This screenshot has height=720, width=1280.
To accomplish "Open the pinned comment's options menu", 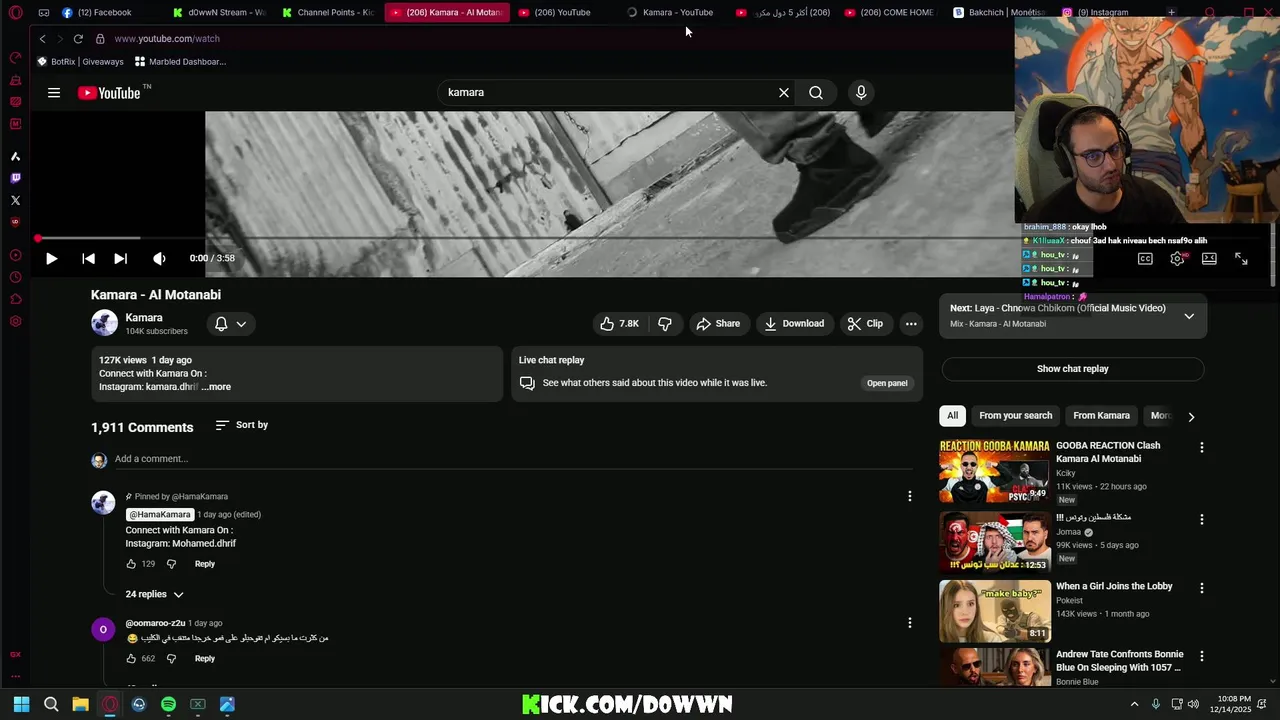I will point(909,496).
